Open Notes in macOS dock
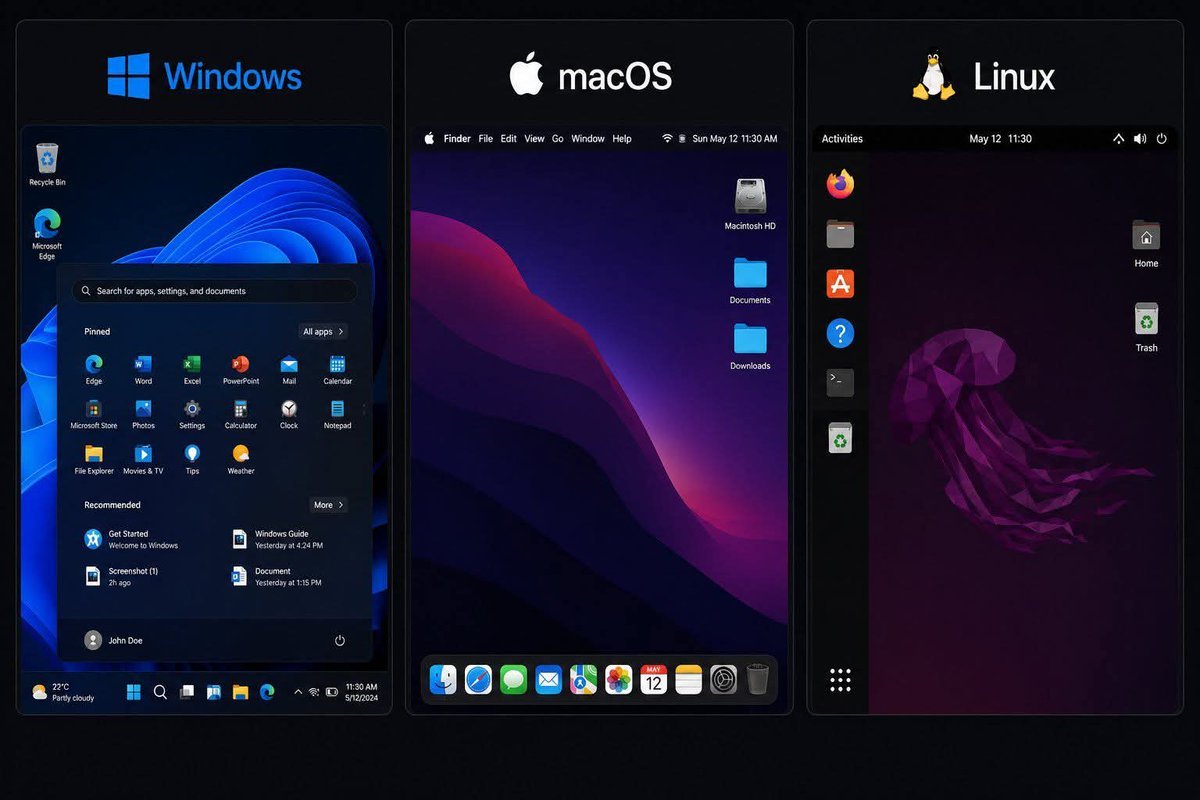Screen dimensions: 1200x800 688,680
